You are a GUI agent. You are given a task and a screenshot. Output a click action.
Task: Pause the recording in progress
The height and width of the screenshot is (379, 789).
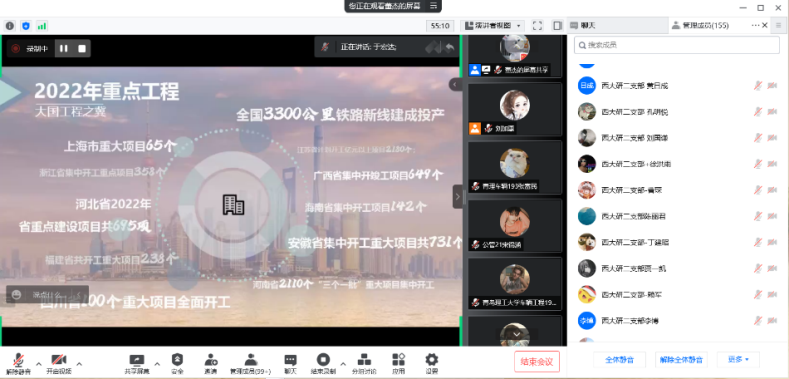(63, 48)
